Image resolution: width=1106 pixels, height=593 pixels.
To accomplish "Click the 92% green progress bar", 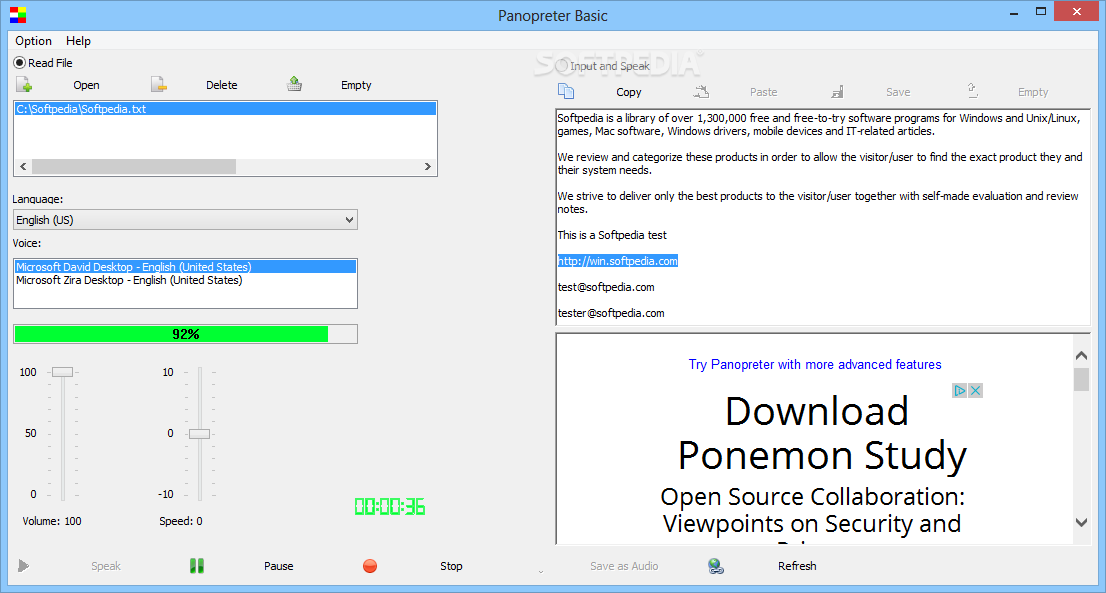I will pos(185,334).
